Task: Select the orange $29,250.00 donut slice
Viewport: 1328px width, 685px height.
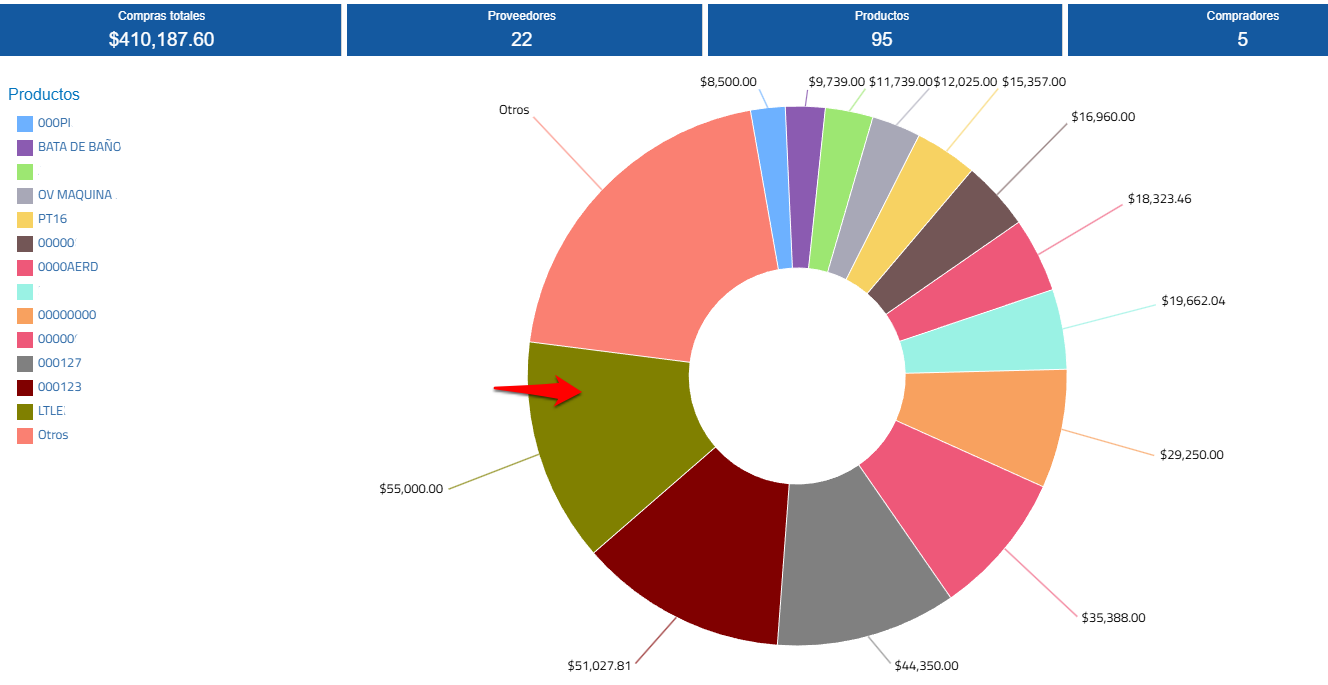Action: tap(985, 420)
